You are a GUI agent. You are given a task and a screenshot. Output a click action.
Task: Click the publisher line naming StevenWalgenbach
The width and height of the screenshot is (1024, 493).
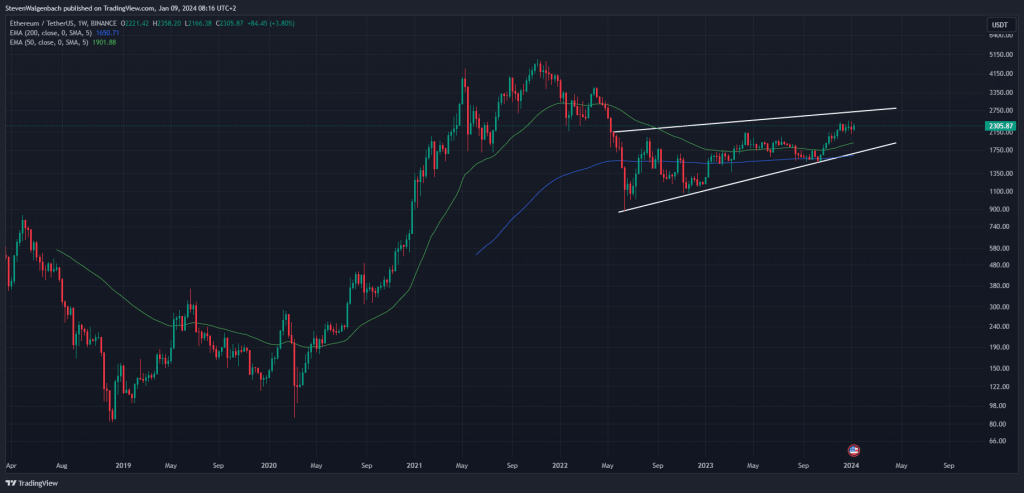click(121, 8)
